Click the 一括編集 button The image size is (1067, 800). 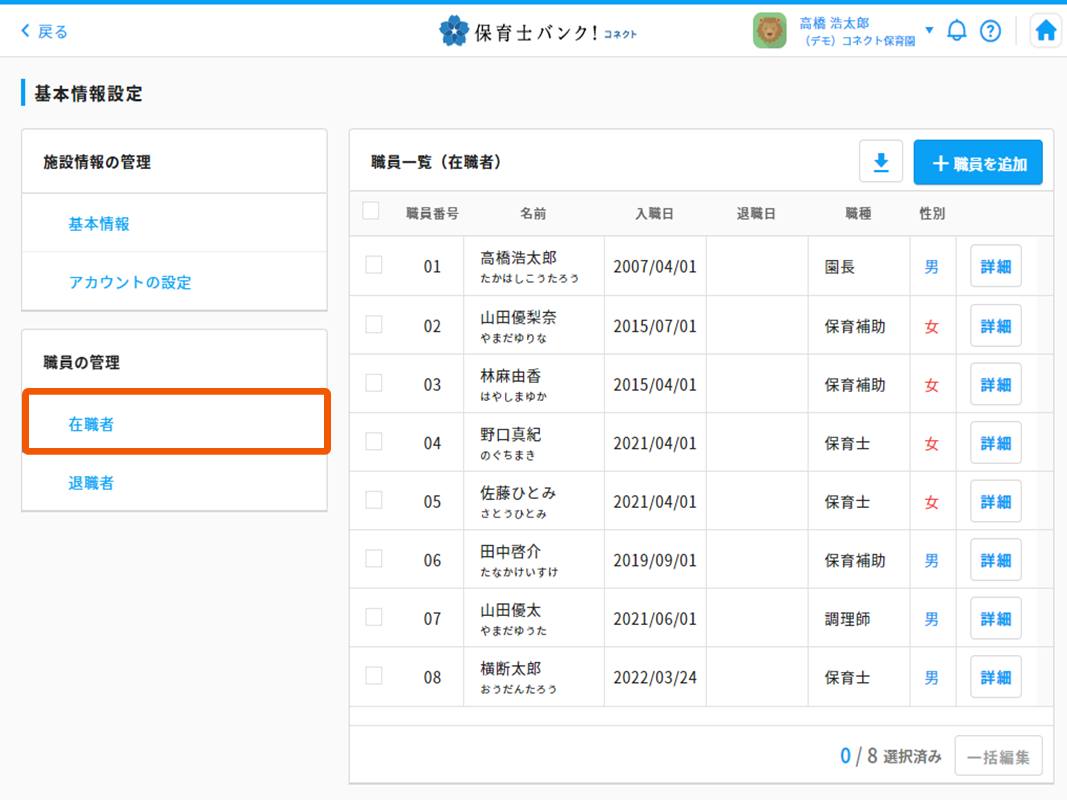[998, 756]
